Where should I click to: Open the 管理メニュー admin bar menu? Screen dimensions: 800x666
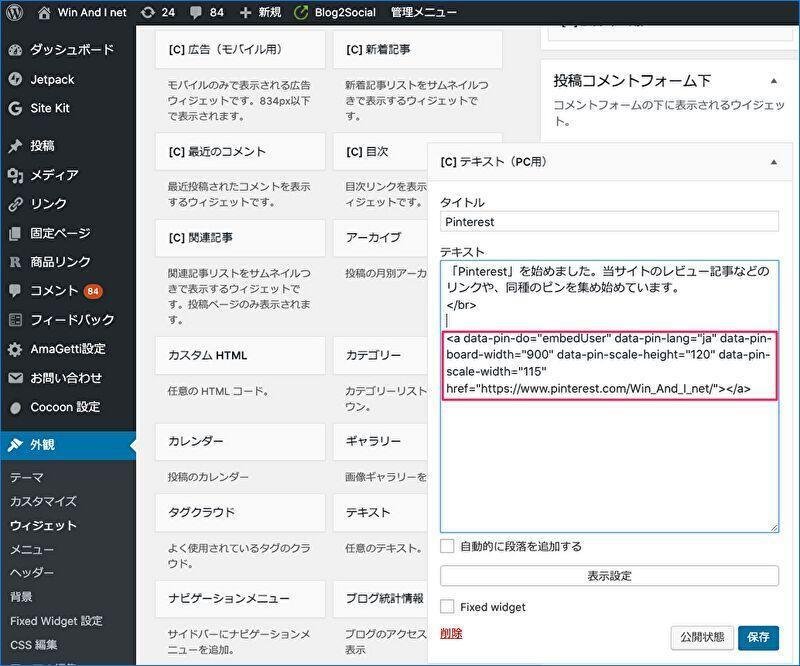(x=423, y=13)
